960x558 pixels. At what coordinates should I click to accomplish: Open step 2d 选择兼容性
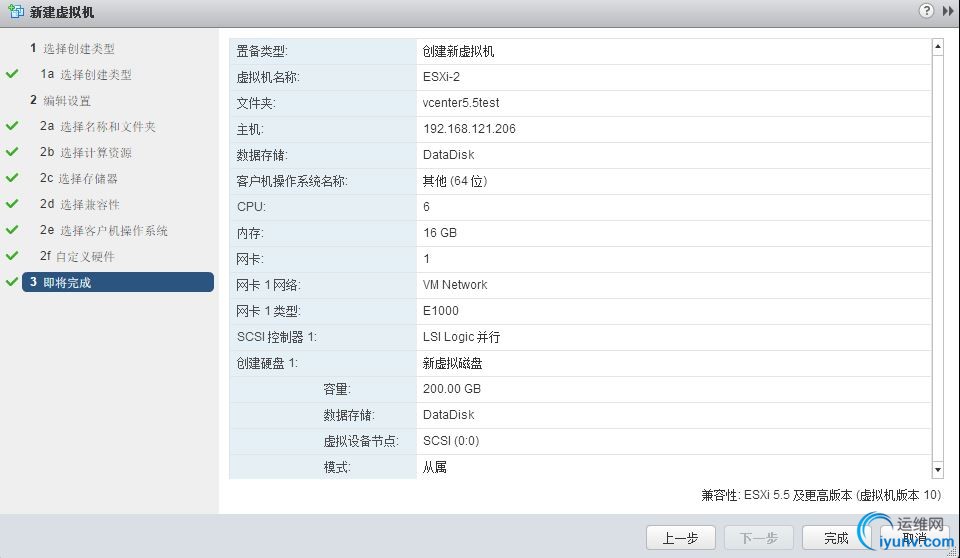pos(80,205)
